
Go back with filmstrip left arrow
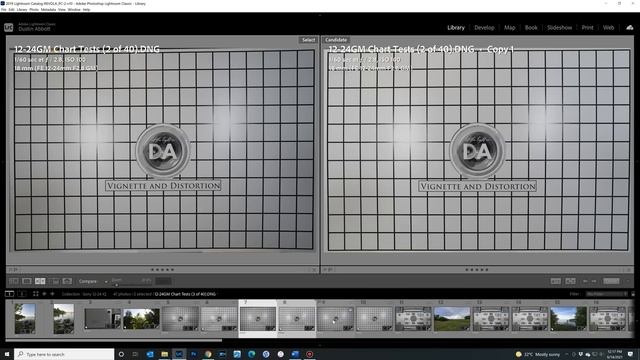click(44, 294)
